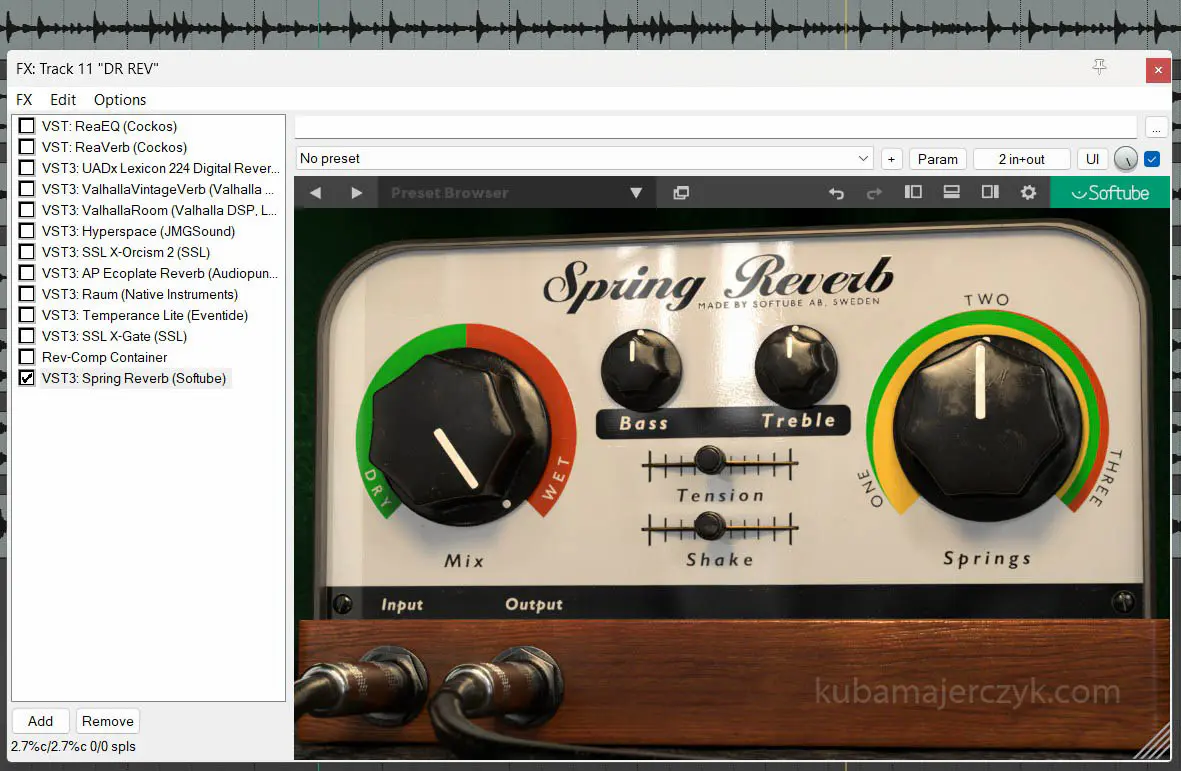Expand the Preset Browser dropdown triangle

(x=636, y=193)
